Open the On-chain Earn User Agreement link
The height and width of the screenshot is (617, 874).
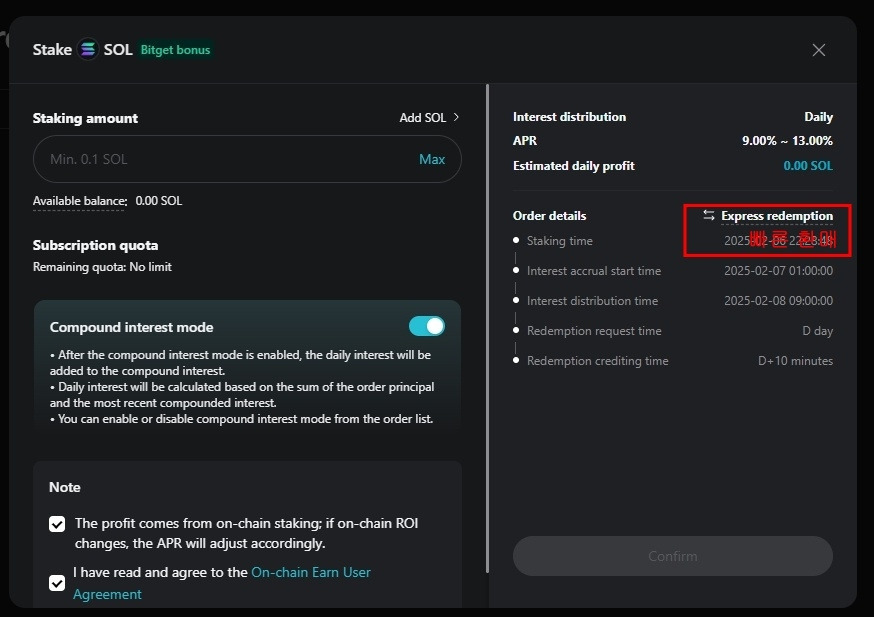click(311, 572)
